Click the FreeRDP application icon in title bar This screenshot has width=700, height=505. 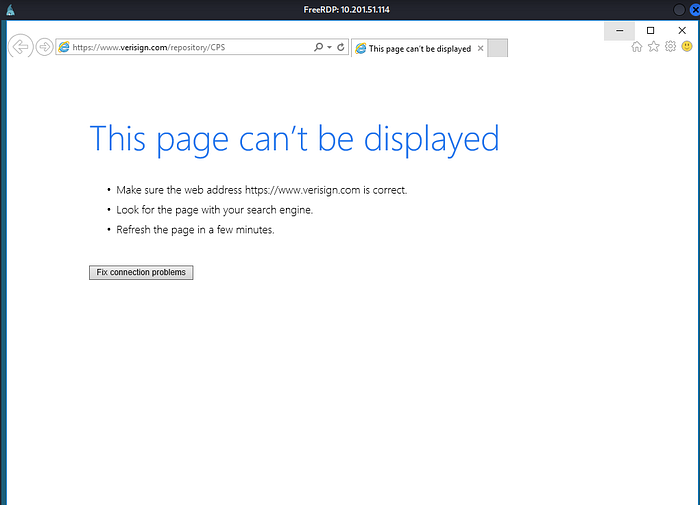10,10
